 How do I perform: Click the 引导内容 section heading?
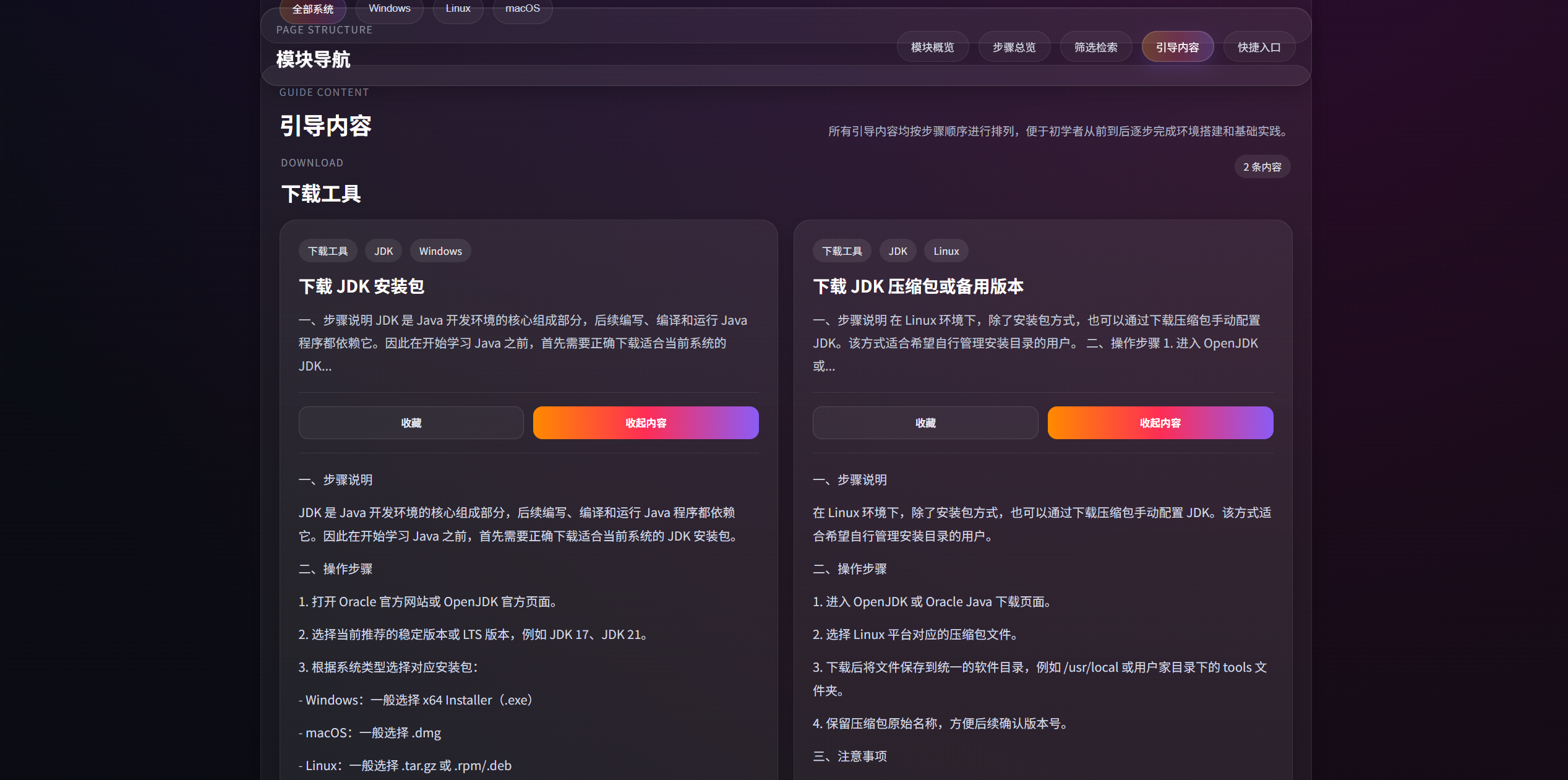325,126
